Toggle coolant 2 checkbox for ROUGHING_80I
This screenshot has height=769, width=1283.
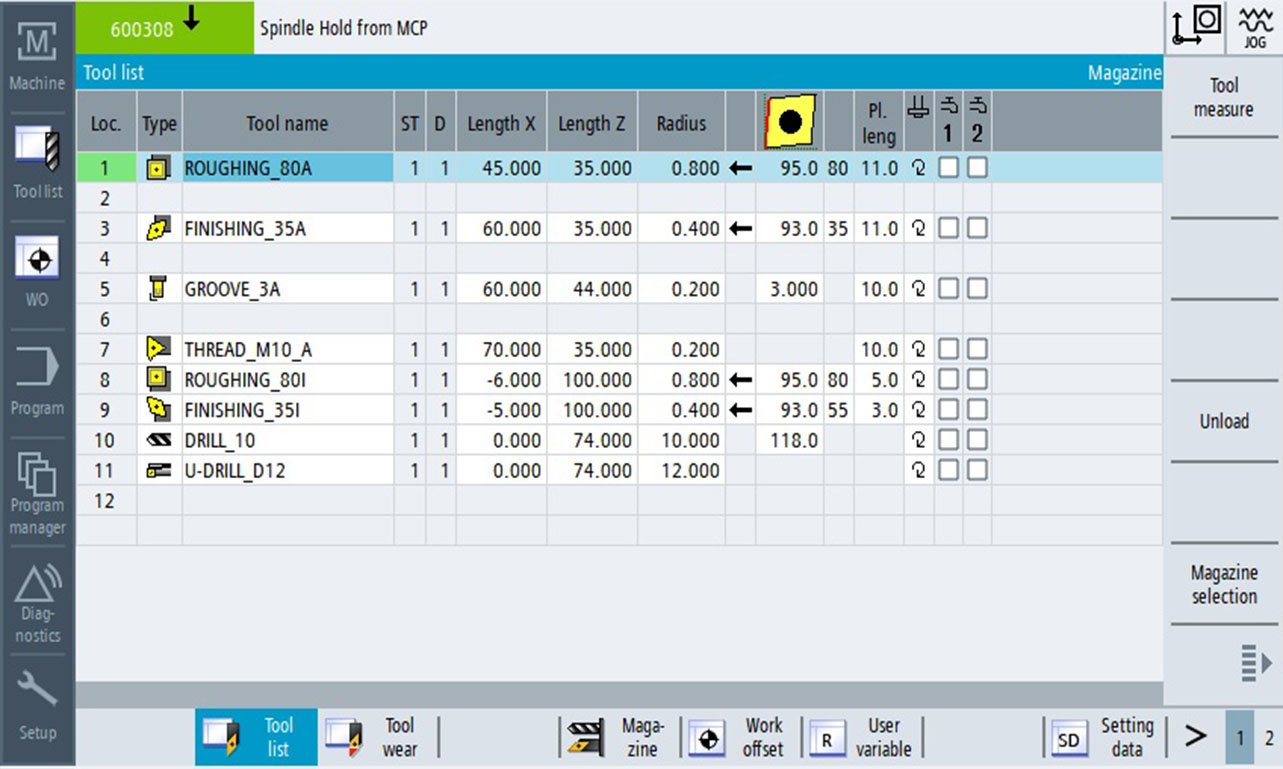click(977, 379)
